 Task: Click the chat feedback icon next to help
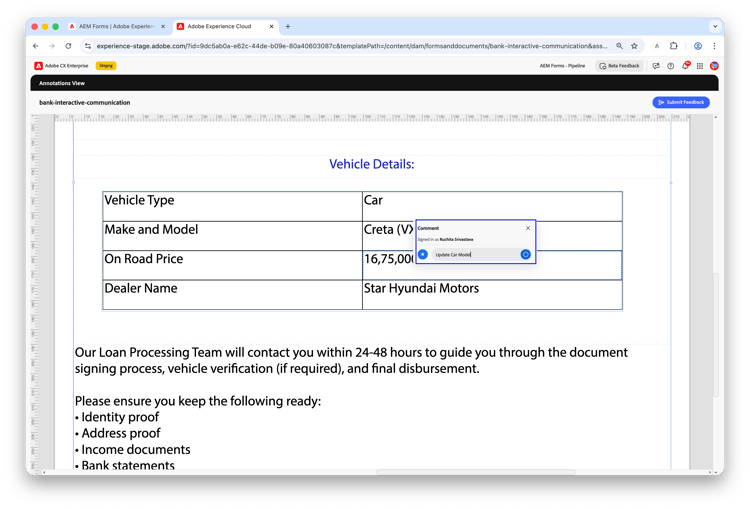point(656,66)
